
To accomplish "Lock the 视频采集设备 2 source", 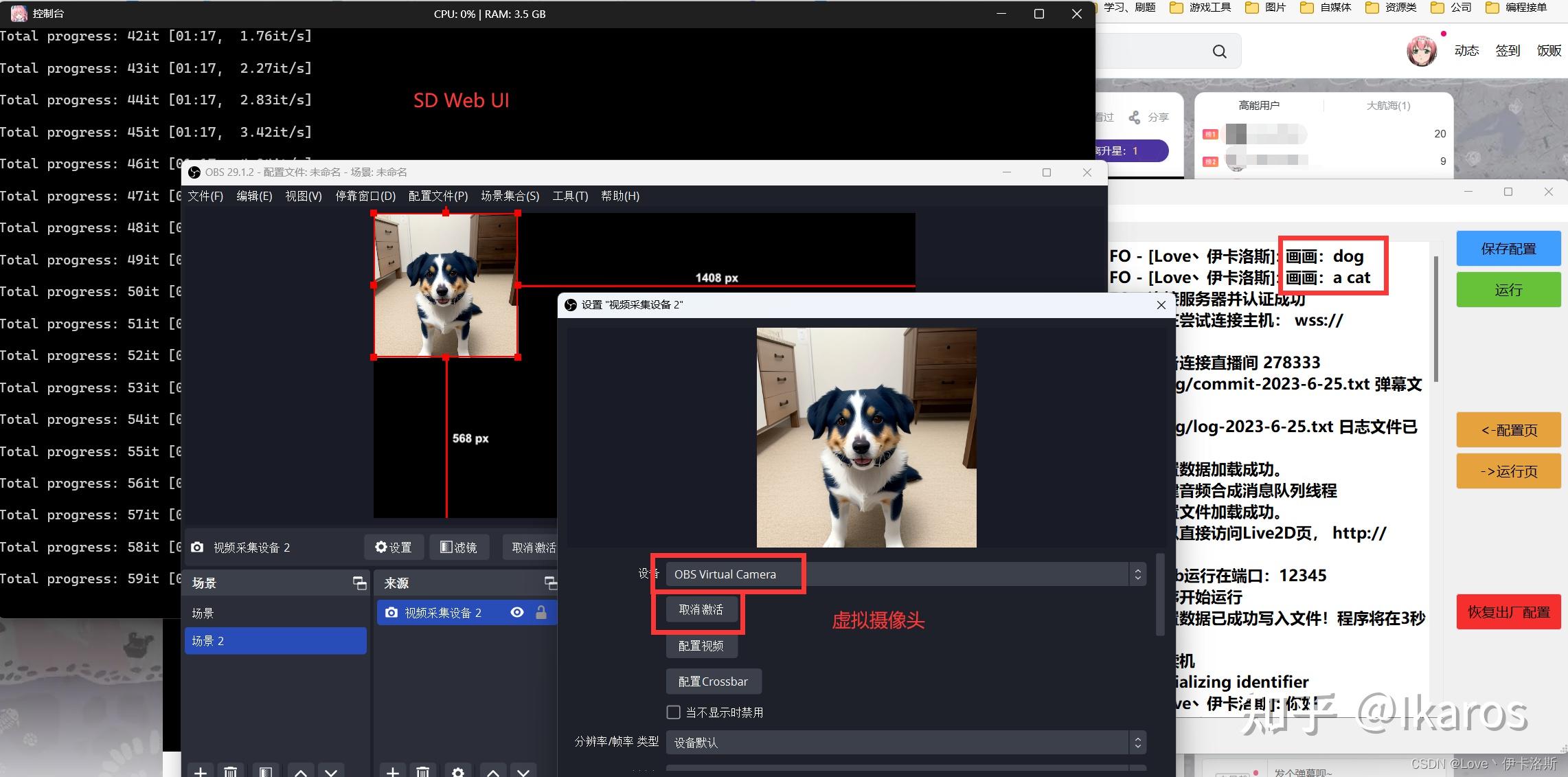I will [541, 612].
